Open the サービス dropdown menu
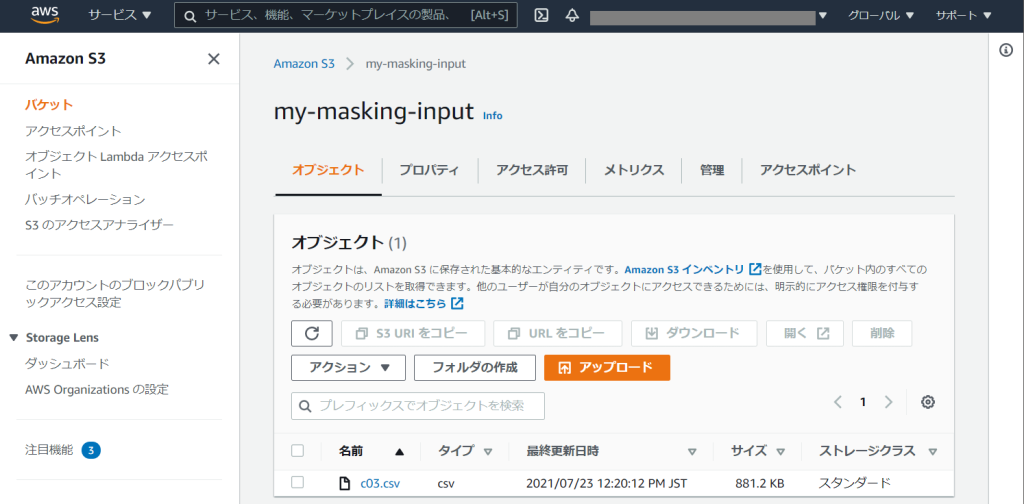Image resolution: width=1024 pixels, height=504 pixels. point(120,16)
